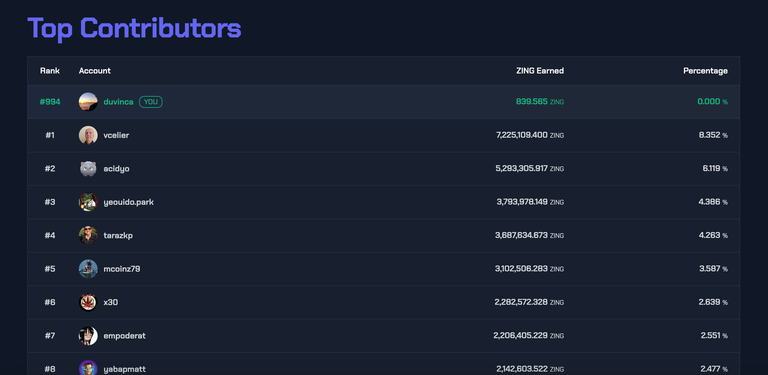
Task: Click duvinca's sunset avatar
Action: (x=88, y=102)
